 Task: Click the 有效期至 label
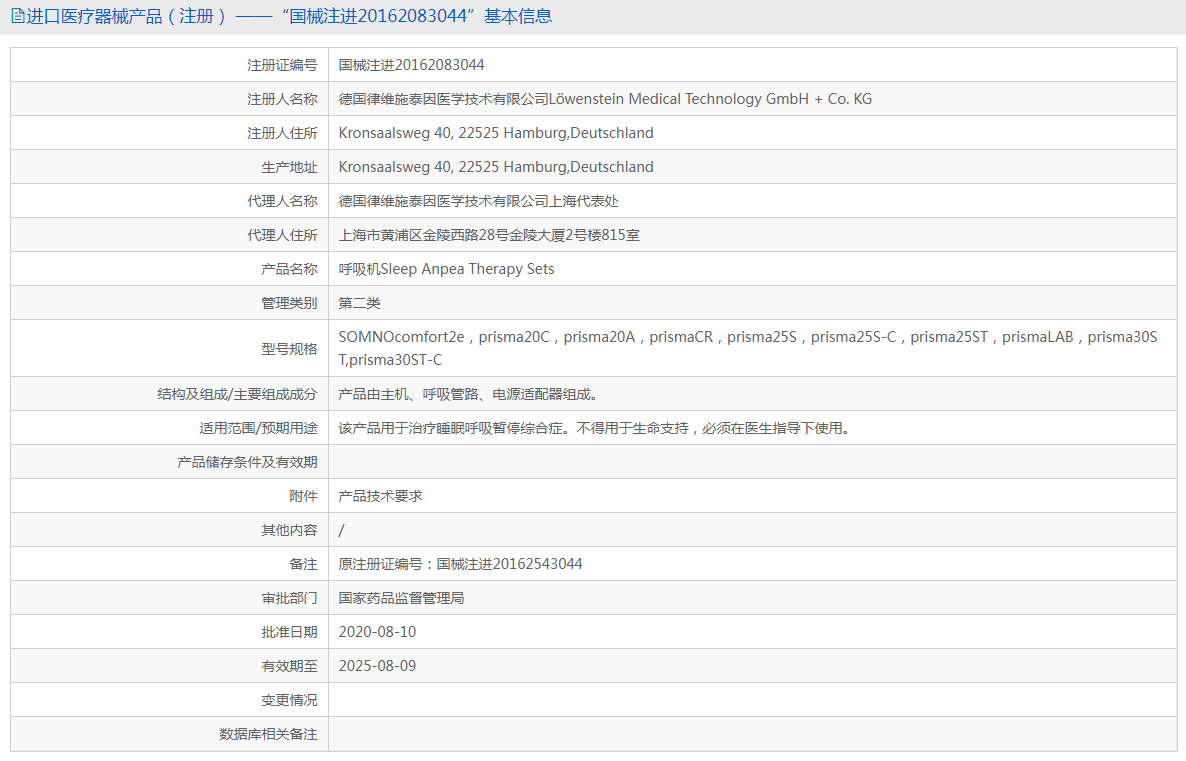(290, 666)
